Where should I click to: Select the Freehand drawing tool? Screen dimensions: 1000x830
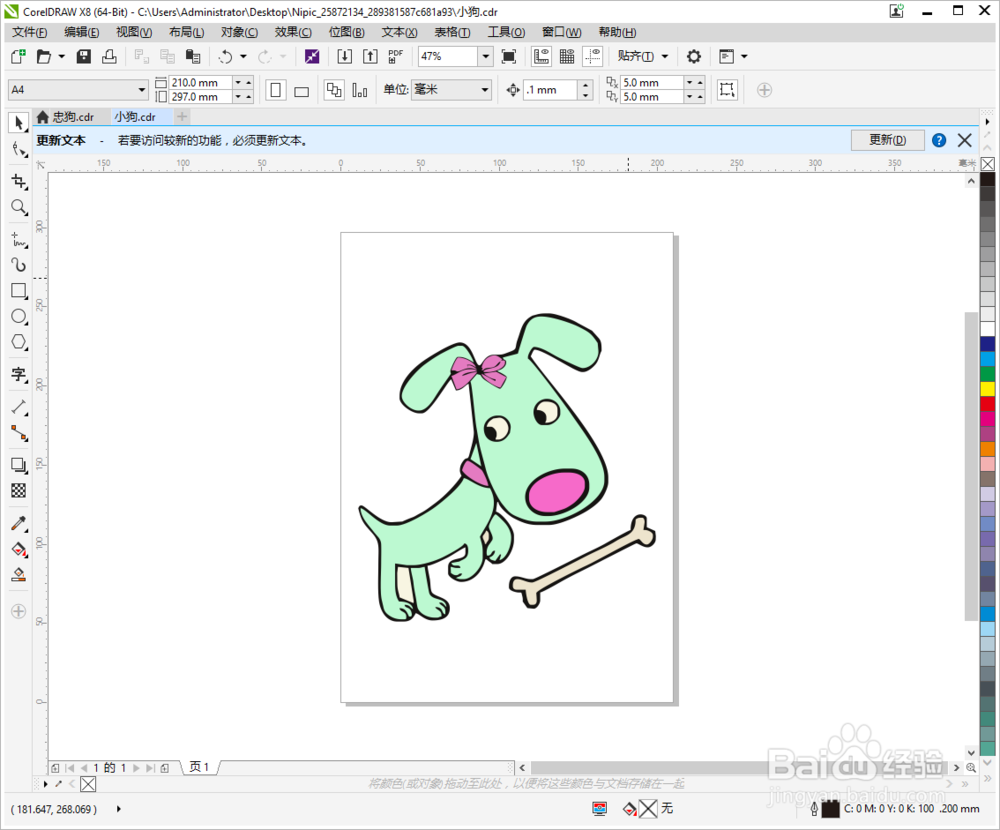tap(18, 241)
